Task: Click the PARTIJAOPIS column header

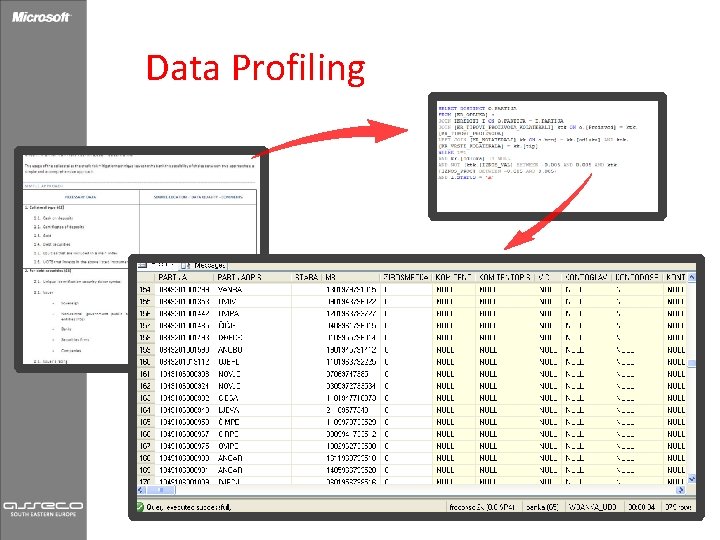Action: click(253, 277)
